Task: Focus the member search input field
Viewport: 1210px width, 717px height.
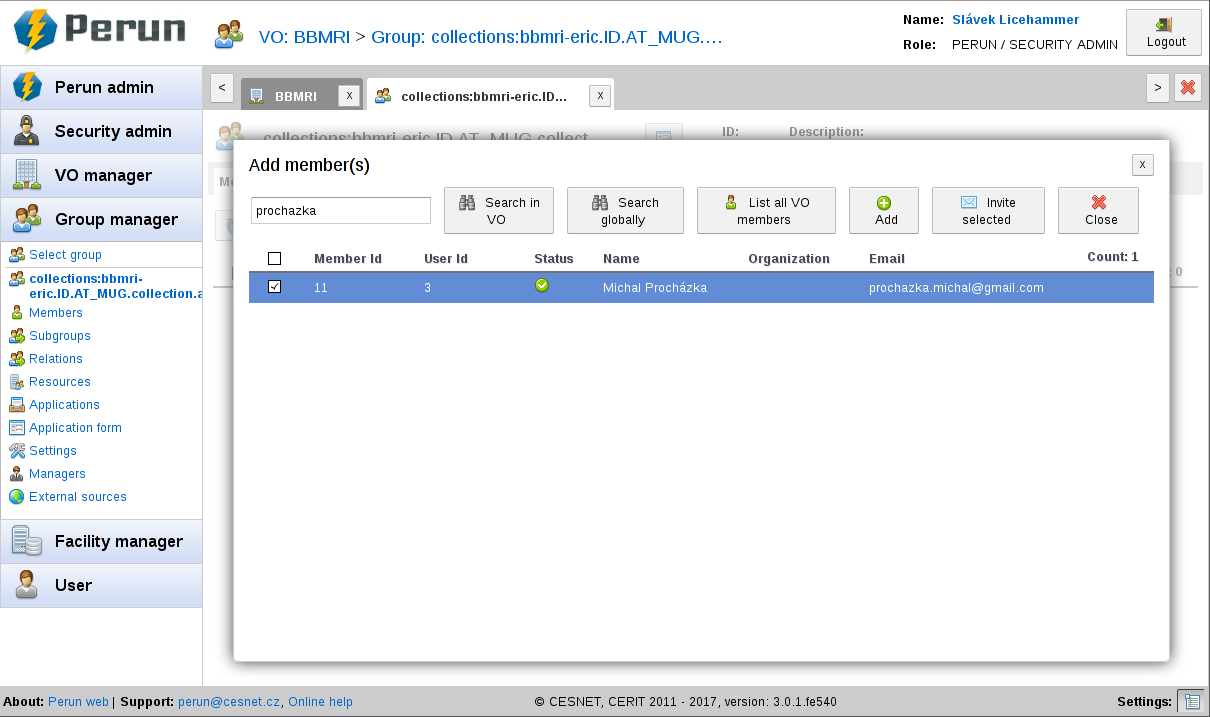Action: pos(341,211)
